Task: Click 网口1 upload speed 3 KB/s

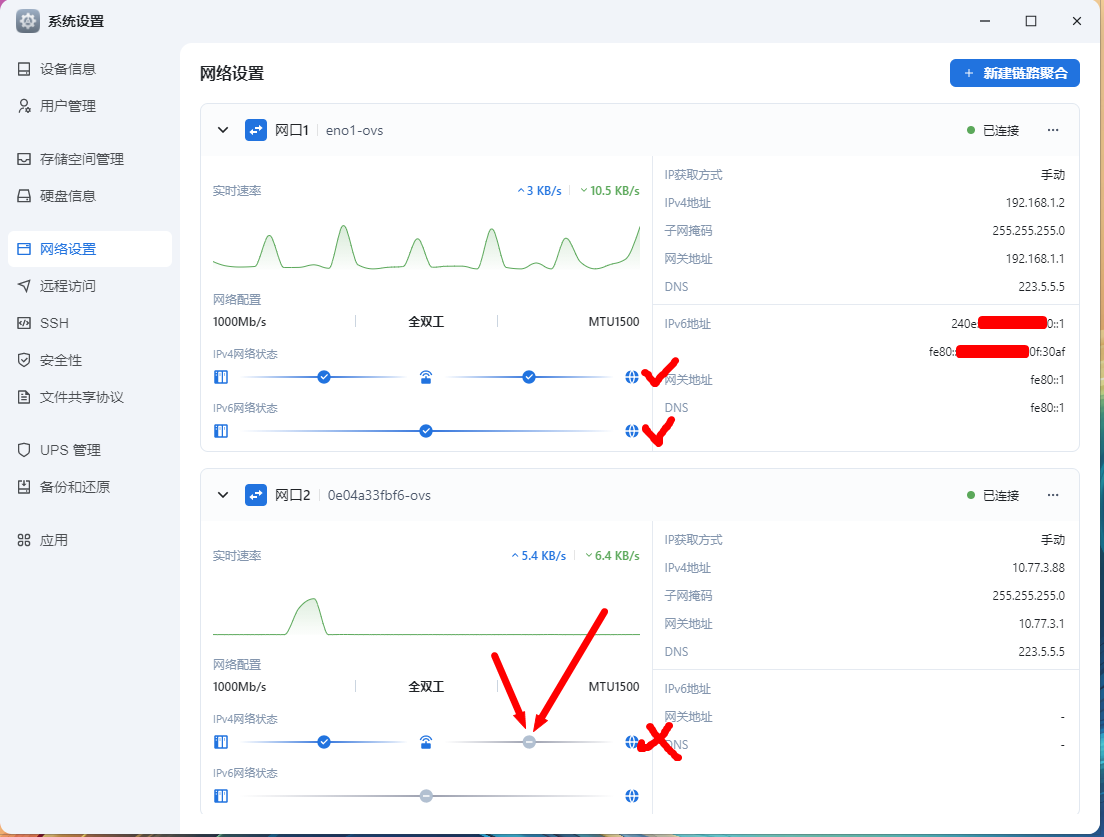Action: (539, 191)
